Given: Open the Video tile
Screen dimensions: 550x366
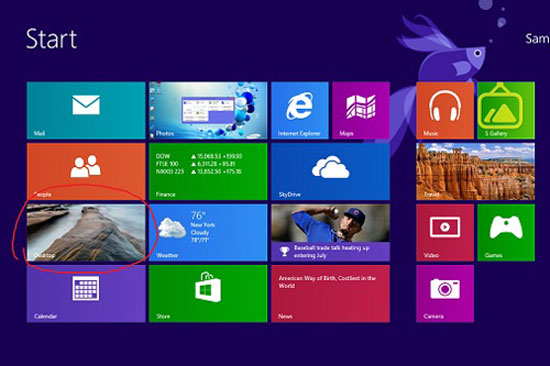Looking at the screenshot, I should click(445, 233).
